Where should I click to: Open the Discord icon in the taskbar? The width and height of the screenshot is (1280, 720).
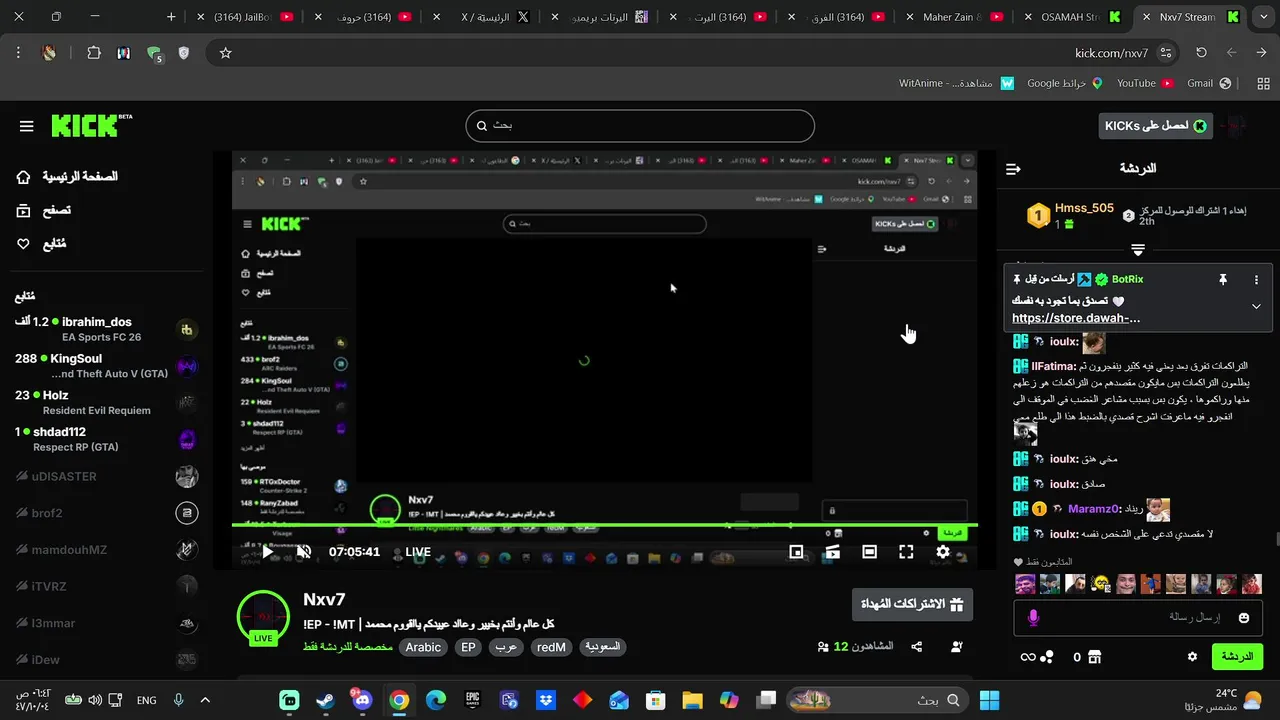(362, 700)
